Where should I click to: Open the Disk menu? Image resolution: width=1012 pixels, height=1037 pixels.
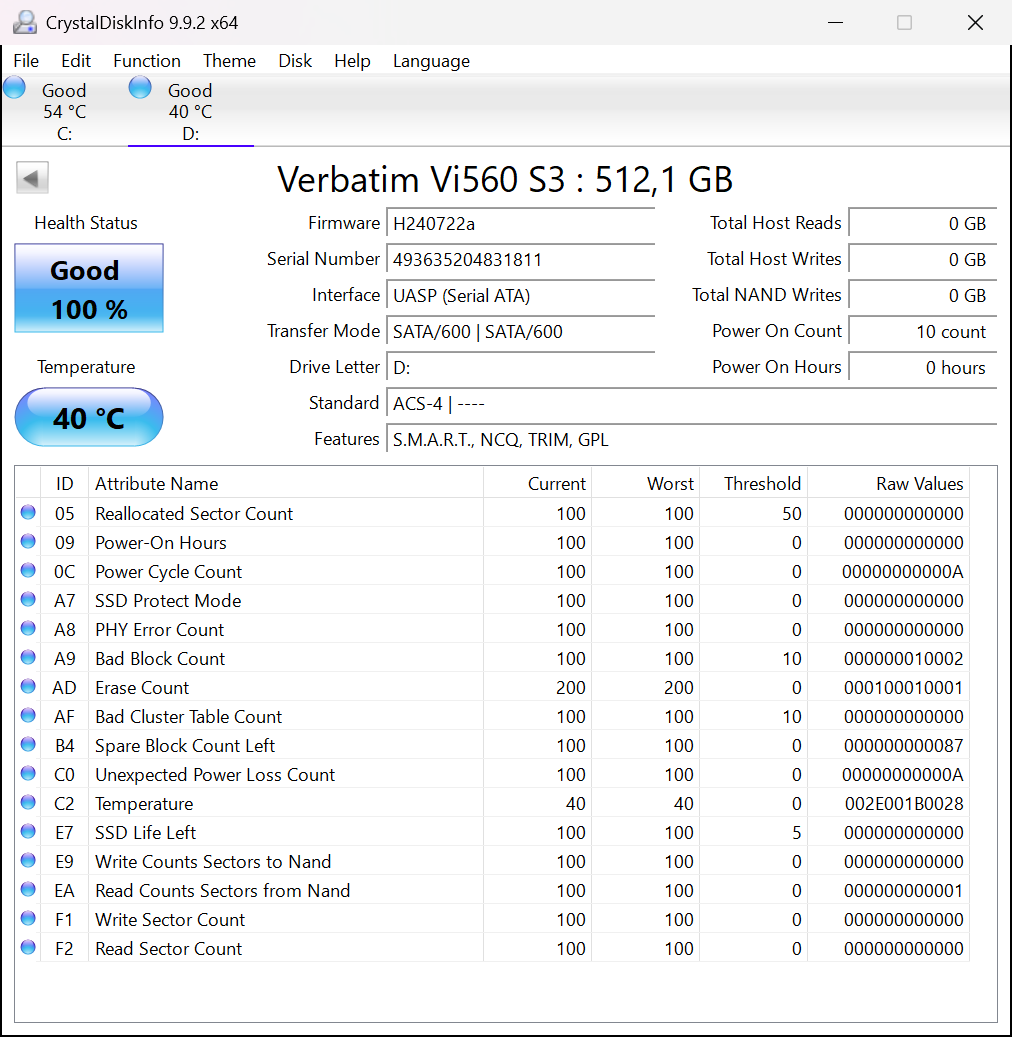click(x=295, y=61)
